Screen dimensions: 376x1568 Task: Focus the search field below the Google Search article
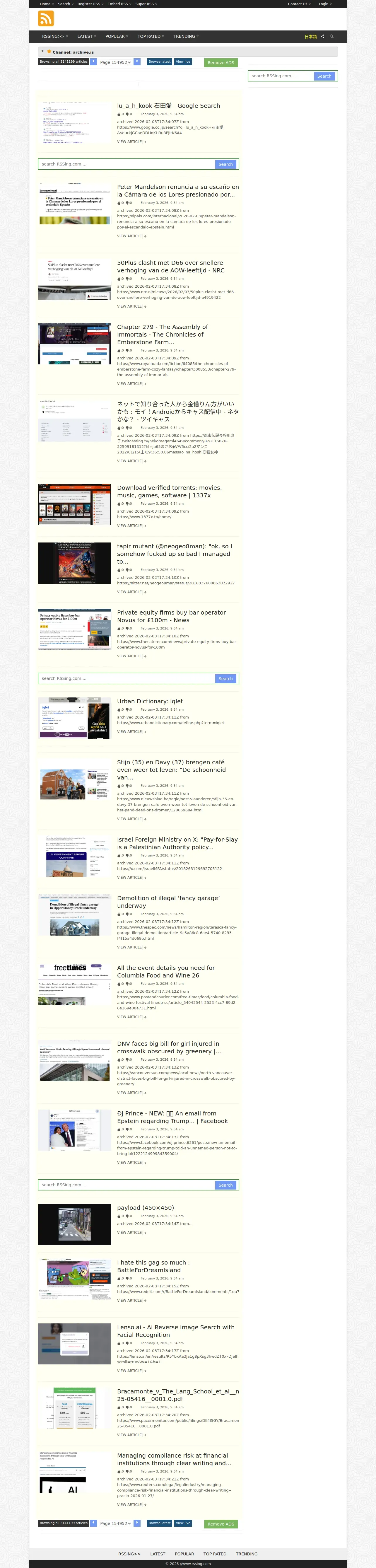coord(127,164)
